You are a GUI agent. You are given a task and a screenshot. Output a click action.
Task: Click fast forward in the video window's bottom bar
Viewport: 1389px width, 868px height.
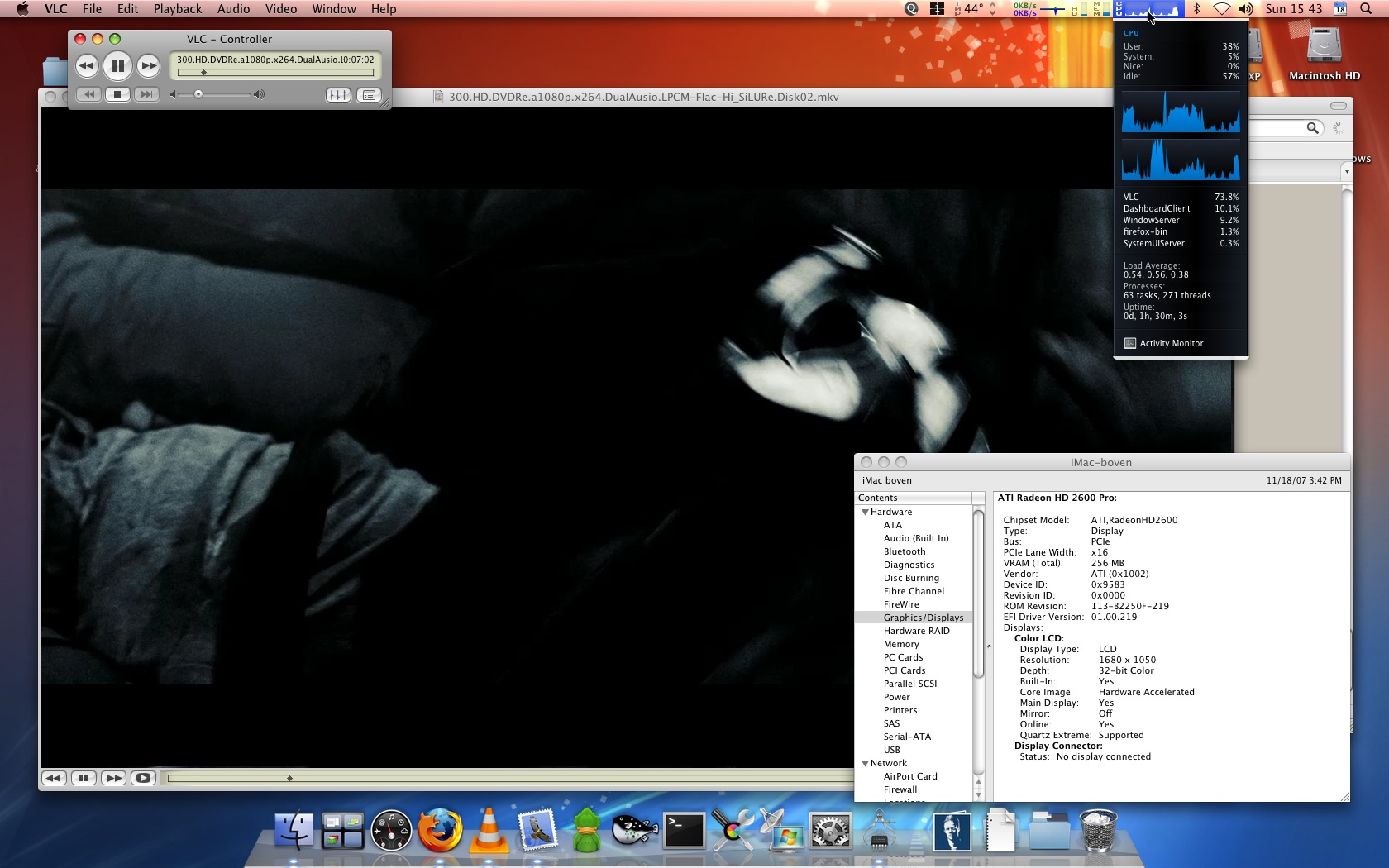coord(114,778)
